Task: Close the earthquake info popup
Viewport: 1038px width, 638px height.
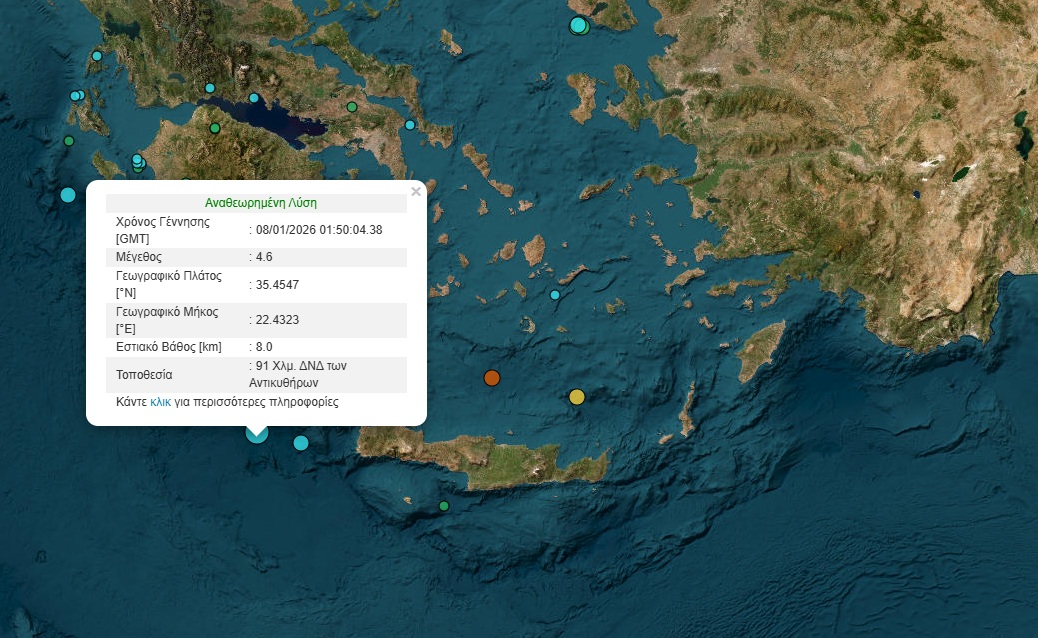Action: coord(416,192)
